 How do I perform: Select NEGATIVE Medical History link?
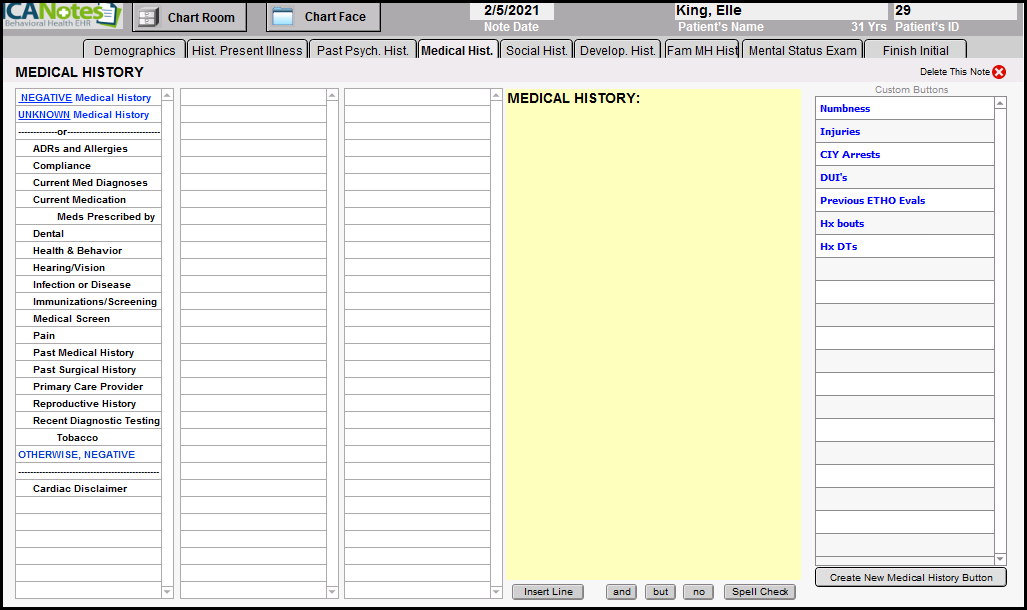tap(86, 98)
